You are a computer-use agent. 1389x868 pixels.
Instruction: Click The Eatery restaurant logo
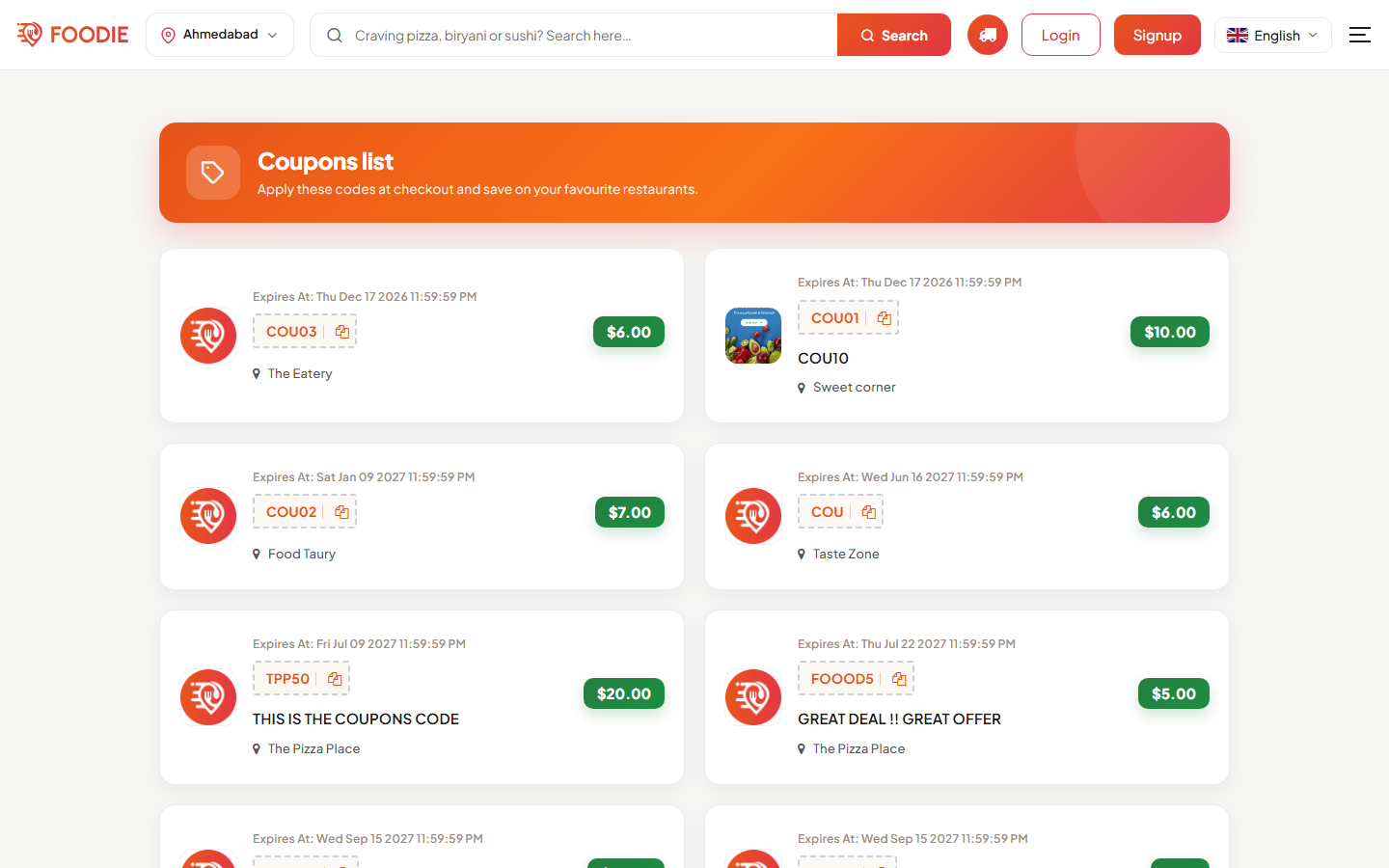[x=208, y=336]
